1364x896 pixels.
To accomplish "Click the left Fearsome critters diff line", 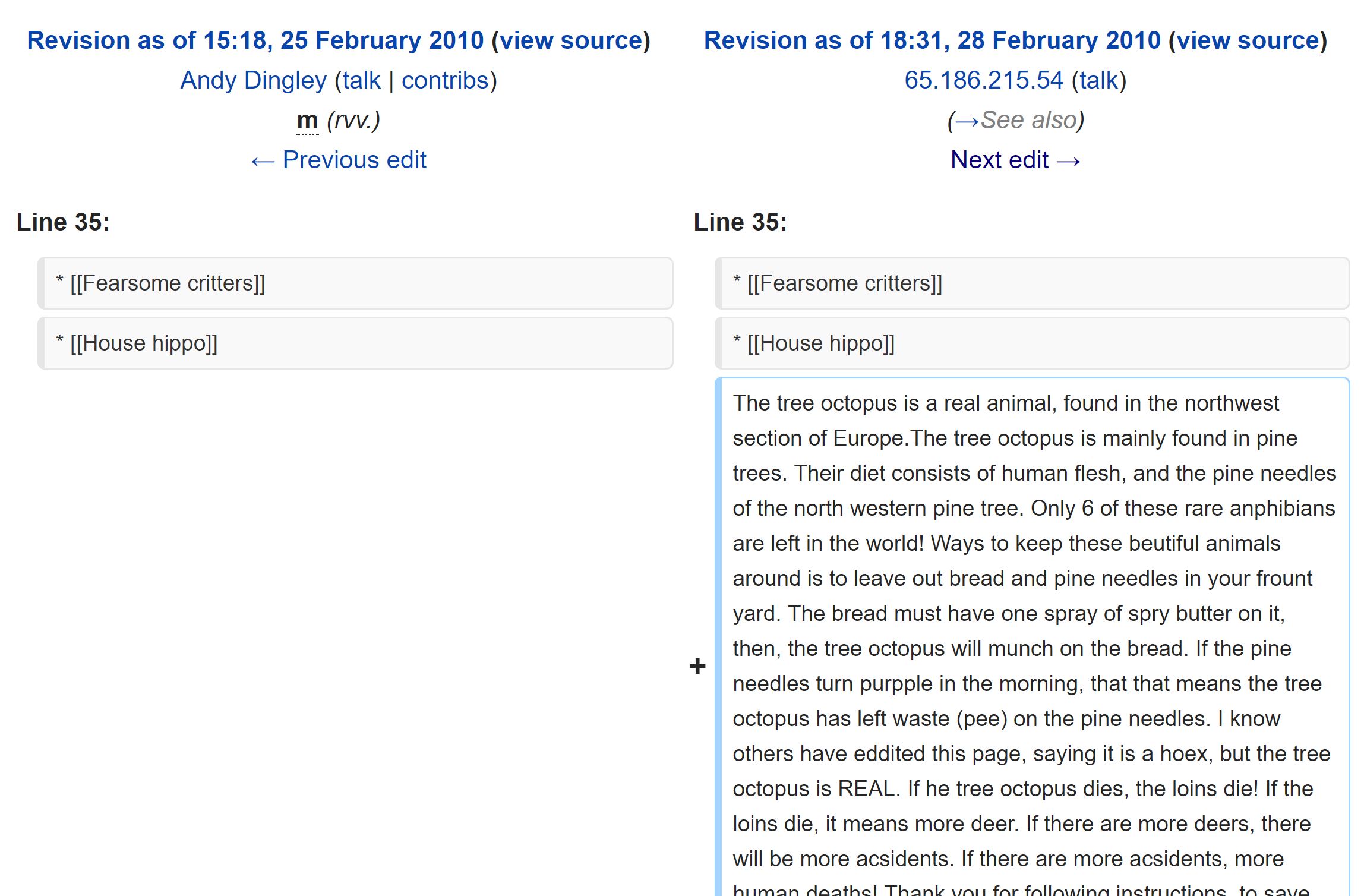I will [355, 283].
